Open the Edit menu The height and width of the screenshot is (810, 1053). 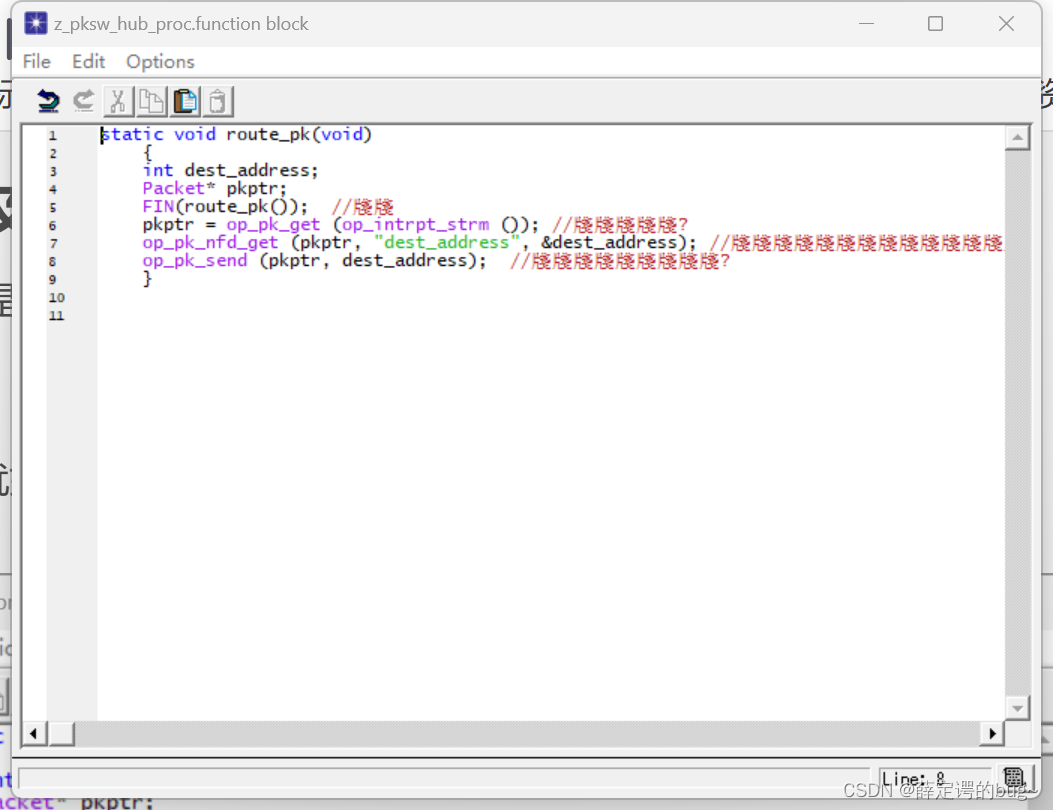(88, 61)
